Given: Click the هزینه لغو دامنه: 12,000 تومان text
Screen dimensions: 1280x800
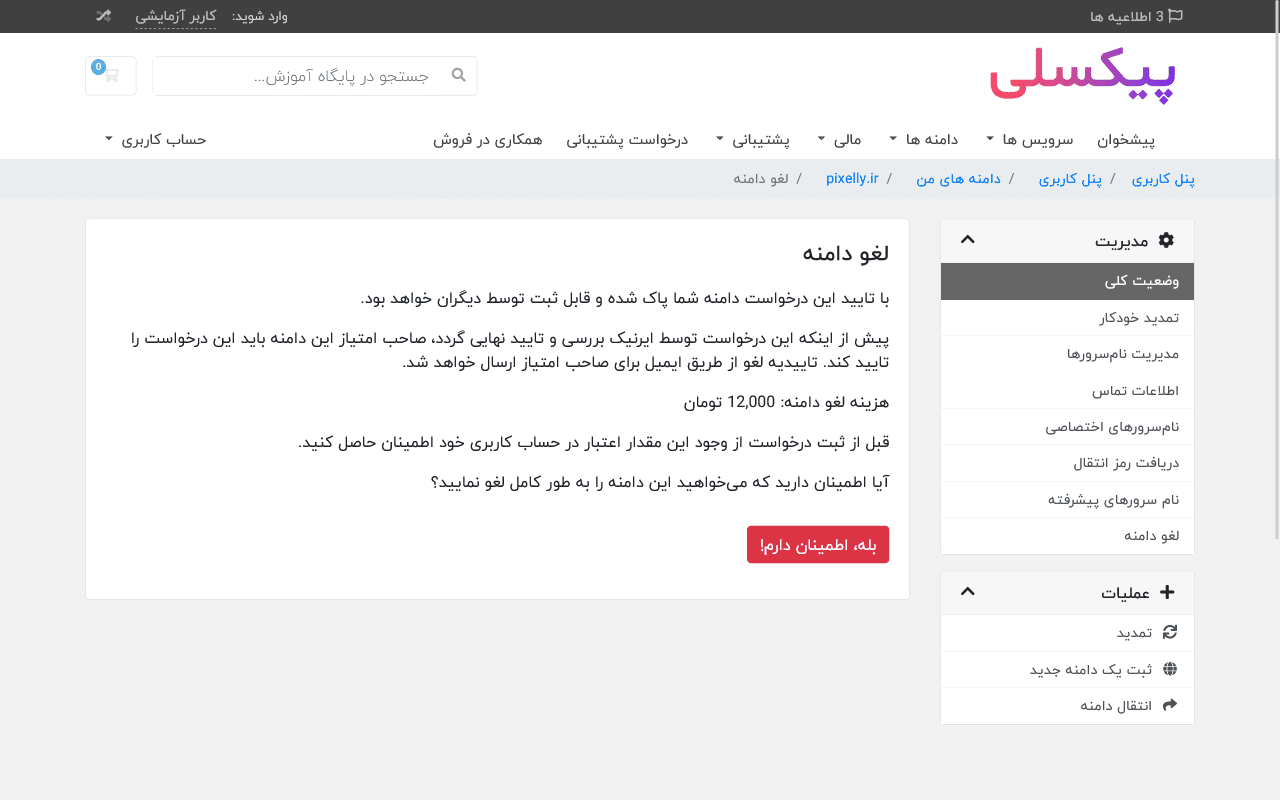Looking at the screenshot, I should click(x=786, y=403).
